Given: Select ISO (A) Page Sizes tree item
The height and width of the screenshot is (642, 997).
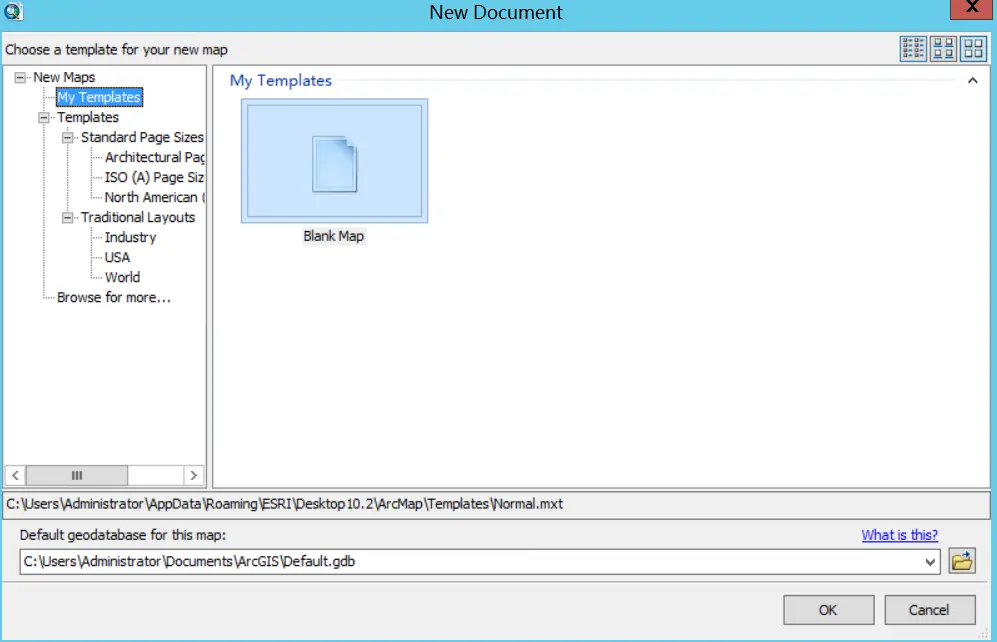Looking at the screenshot, I should coord(154,177).
